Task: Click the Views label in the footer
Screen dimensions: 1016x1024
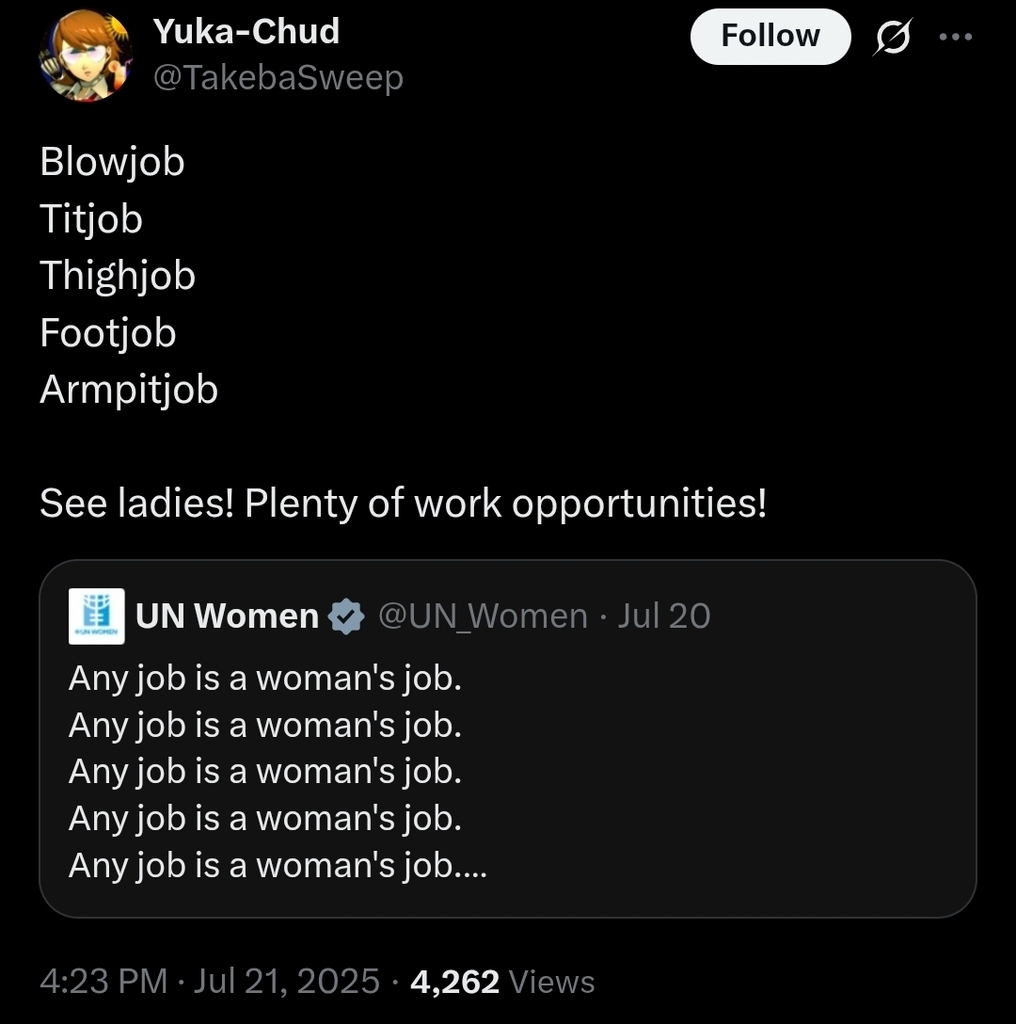Action: click(551, 982)
